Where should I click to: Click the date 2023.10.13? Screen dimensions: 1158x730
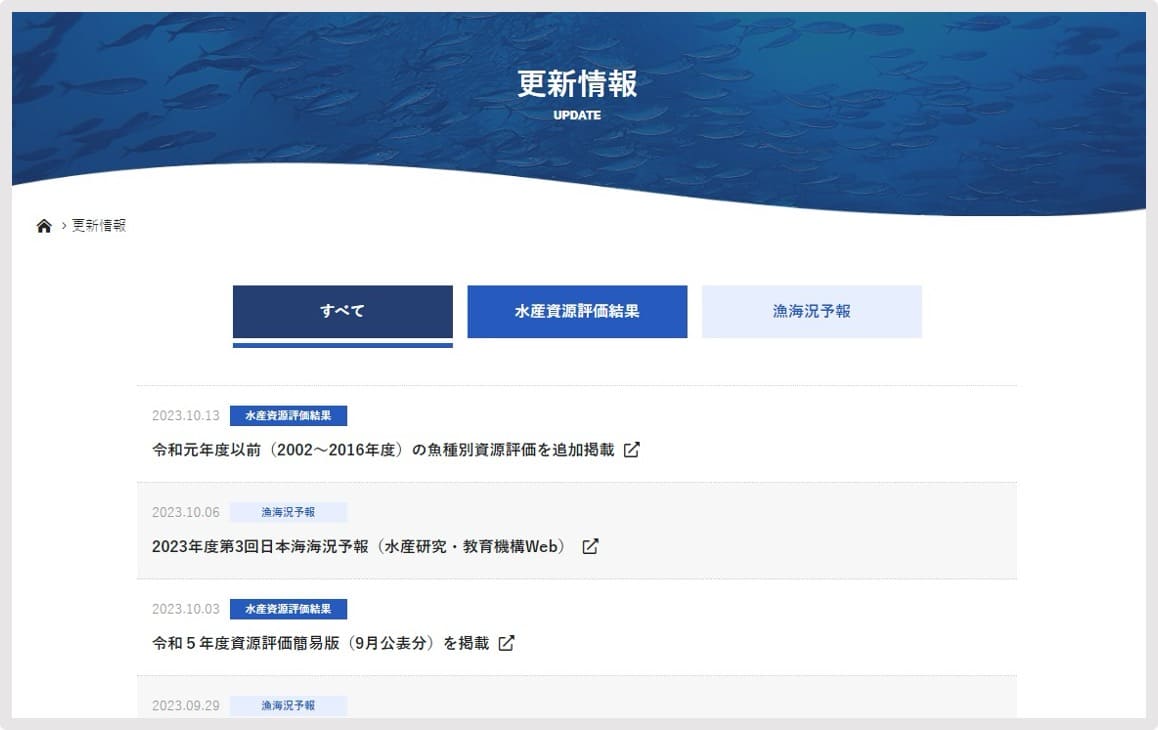tap(186, 416)
